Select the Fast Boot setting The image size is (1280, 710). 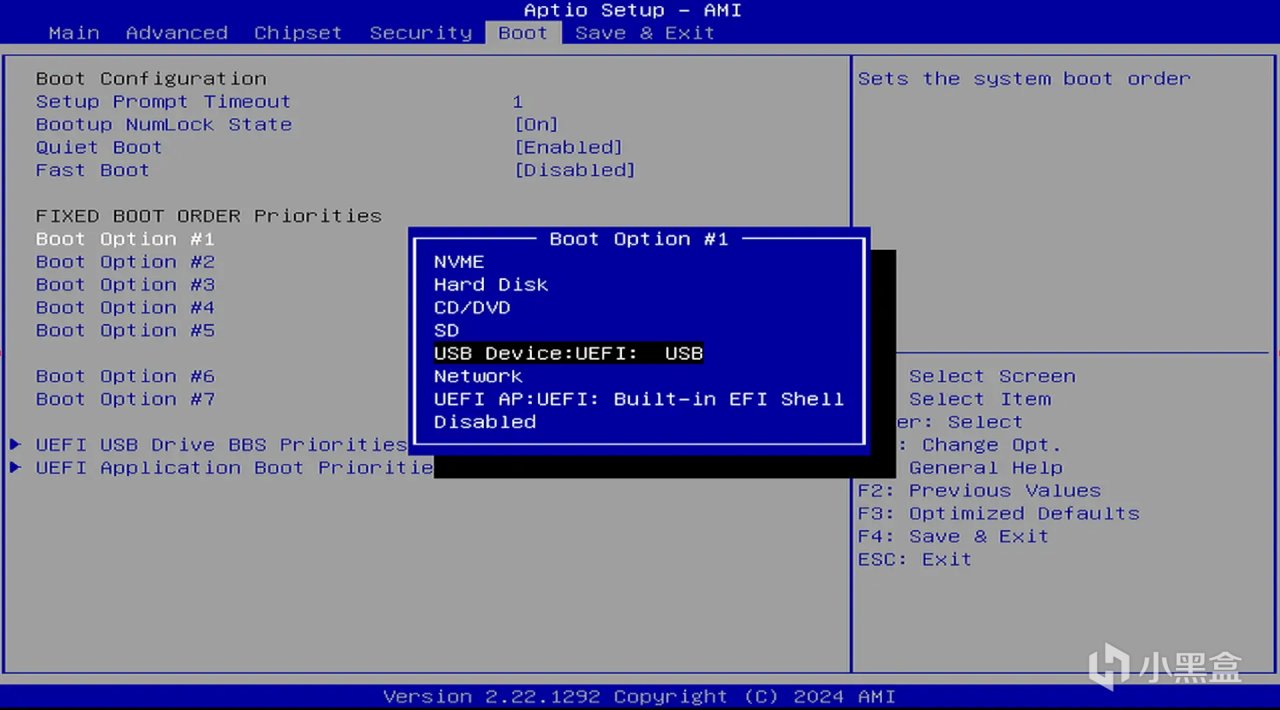(93, 171)
